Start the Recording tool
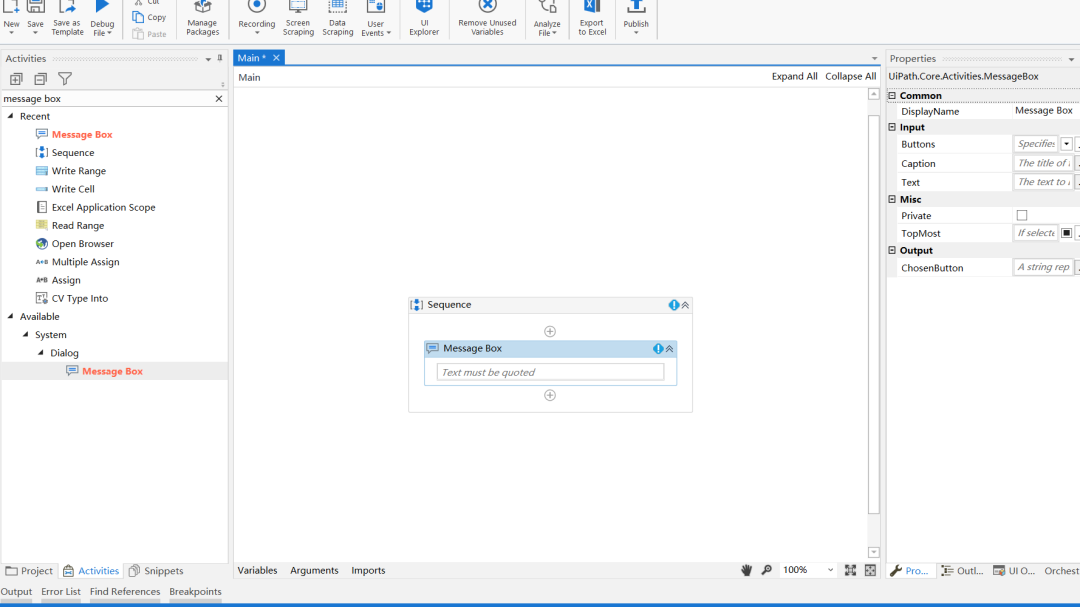Image resolution: width=1080 pixels, height=607 pixels. coord(256,18)
